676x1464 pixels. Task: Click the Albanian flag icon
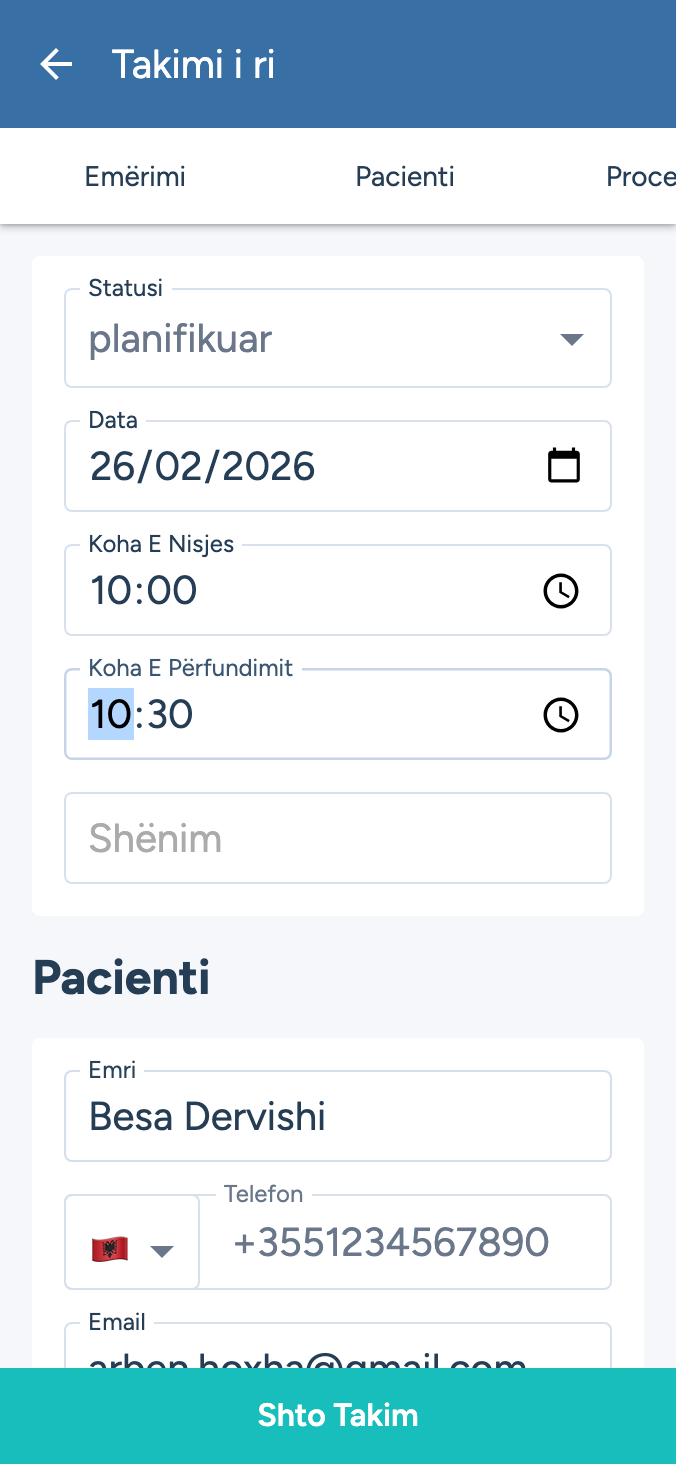(x=110, y=1249)
